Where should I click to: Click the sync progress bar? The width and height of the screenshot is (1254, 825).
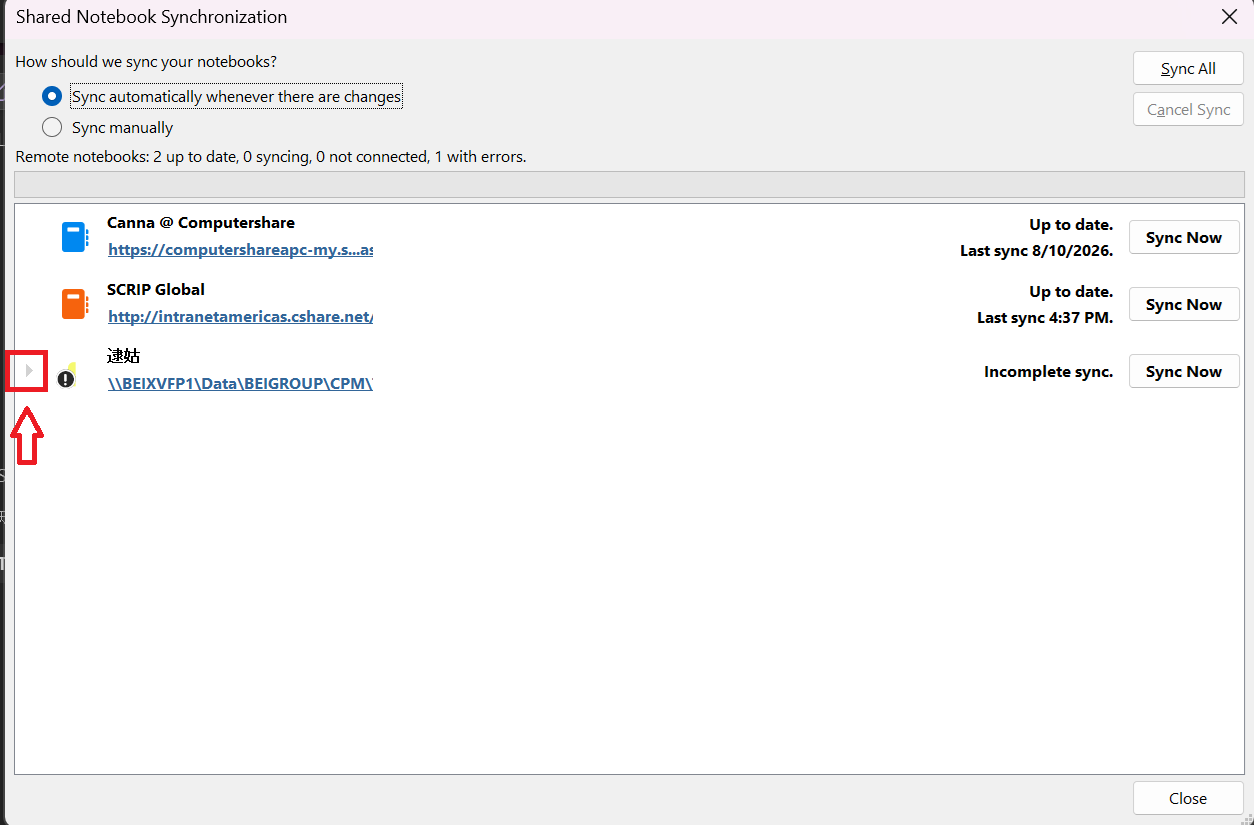629,185
